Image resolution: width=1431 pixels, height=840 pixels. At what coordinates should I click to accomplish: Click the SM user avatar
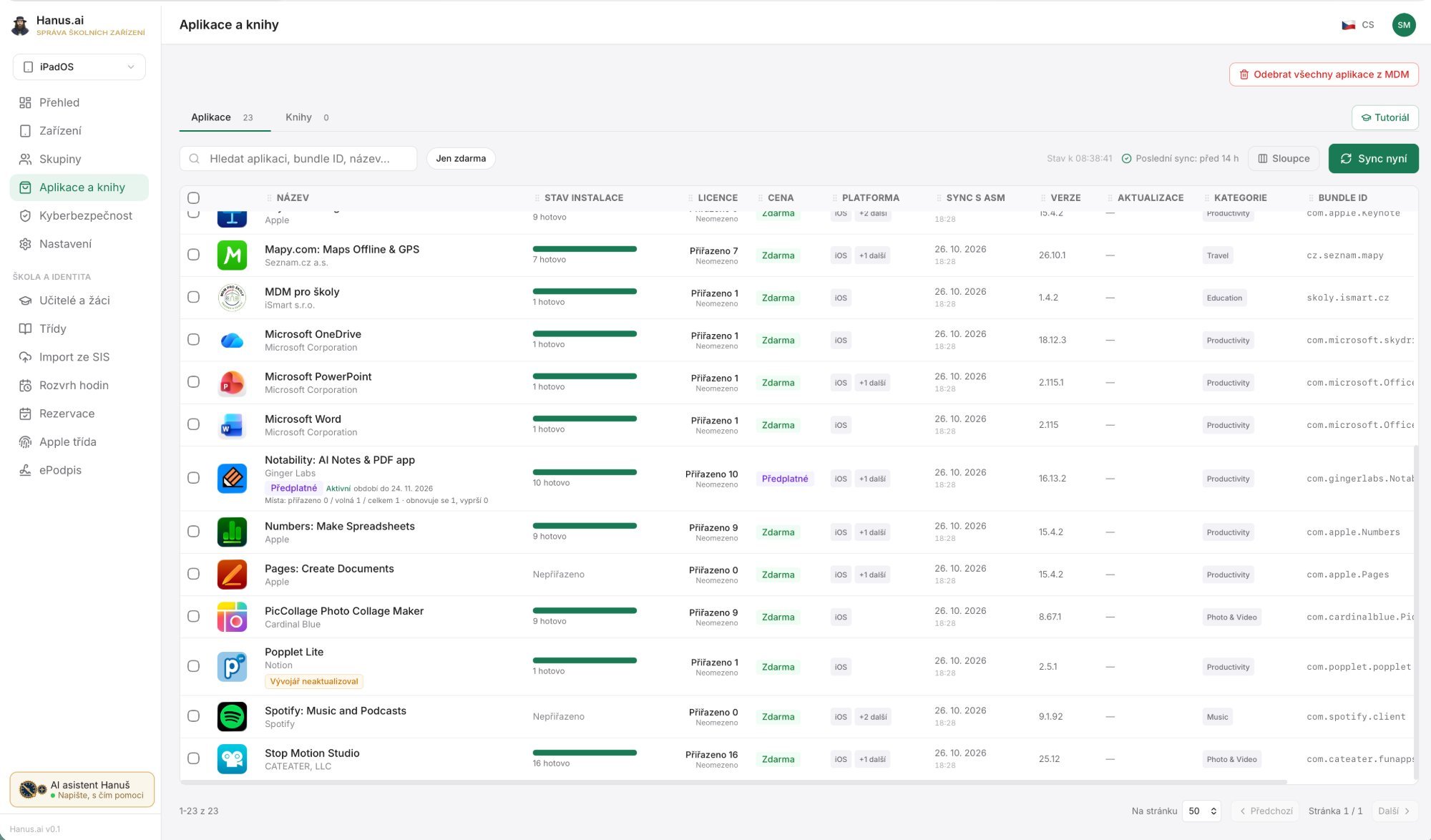[1404, 25]
